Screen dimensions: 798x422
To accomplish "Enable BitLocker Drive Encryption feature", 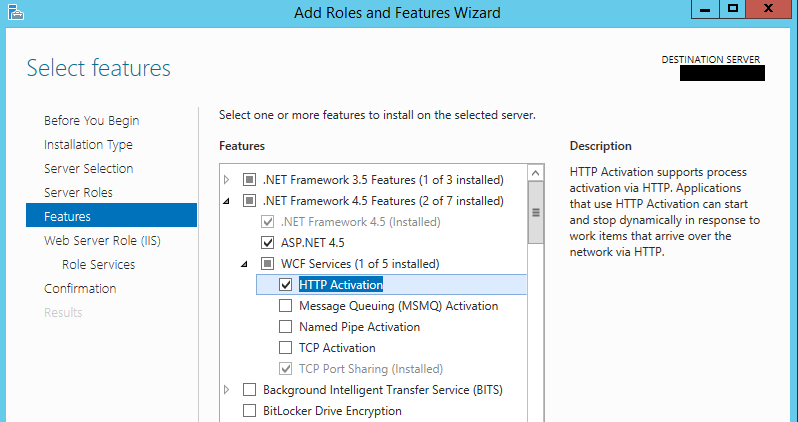I will tap(249, 411).
